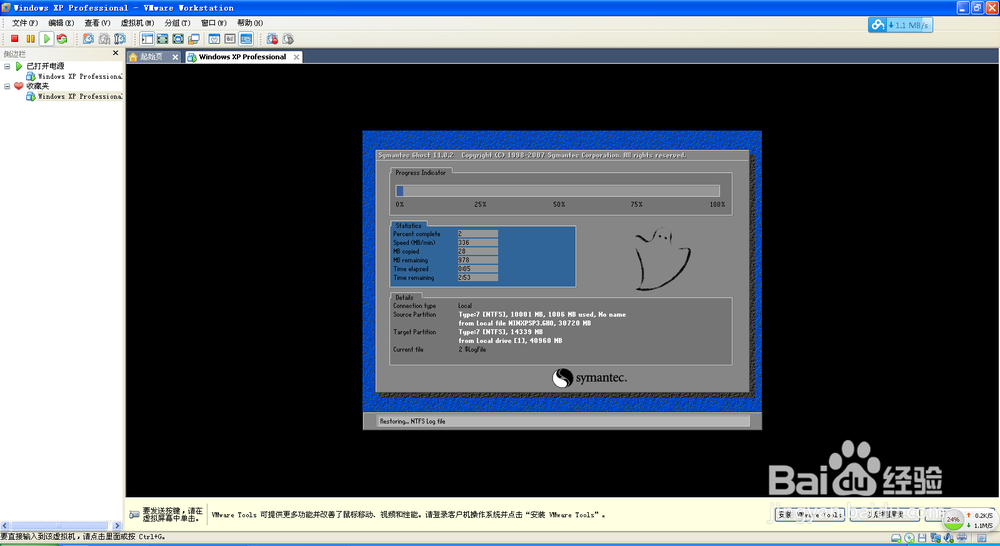Click the red power off toolbar icon

(x=14, y=39)
